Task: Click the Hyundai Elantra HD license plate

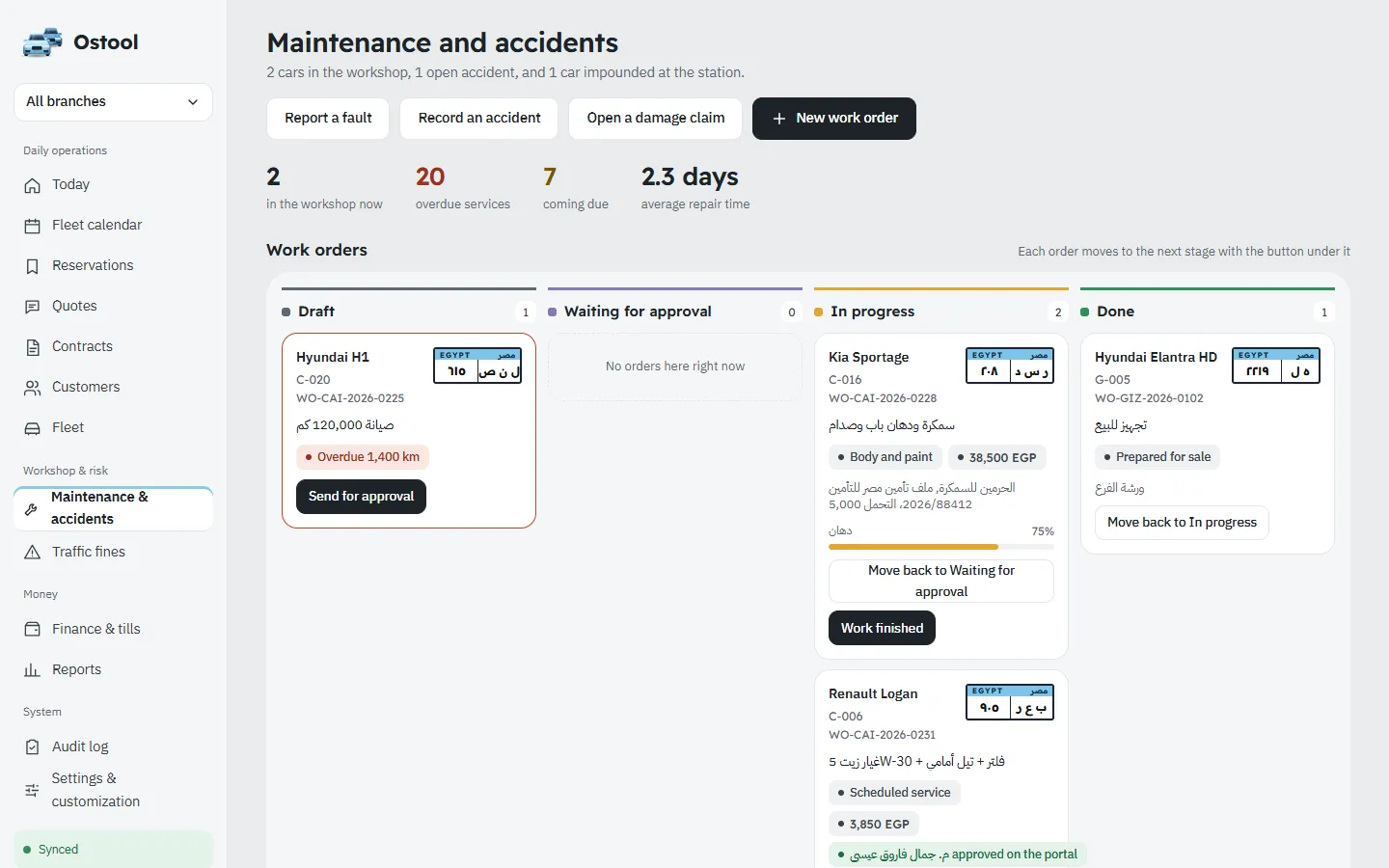Action: (x=1276, y=366)
